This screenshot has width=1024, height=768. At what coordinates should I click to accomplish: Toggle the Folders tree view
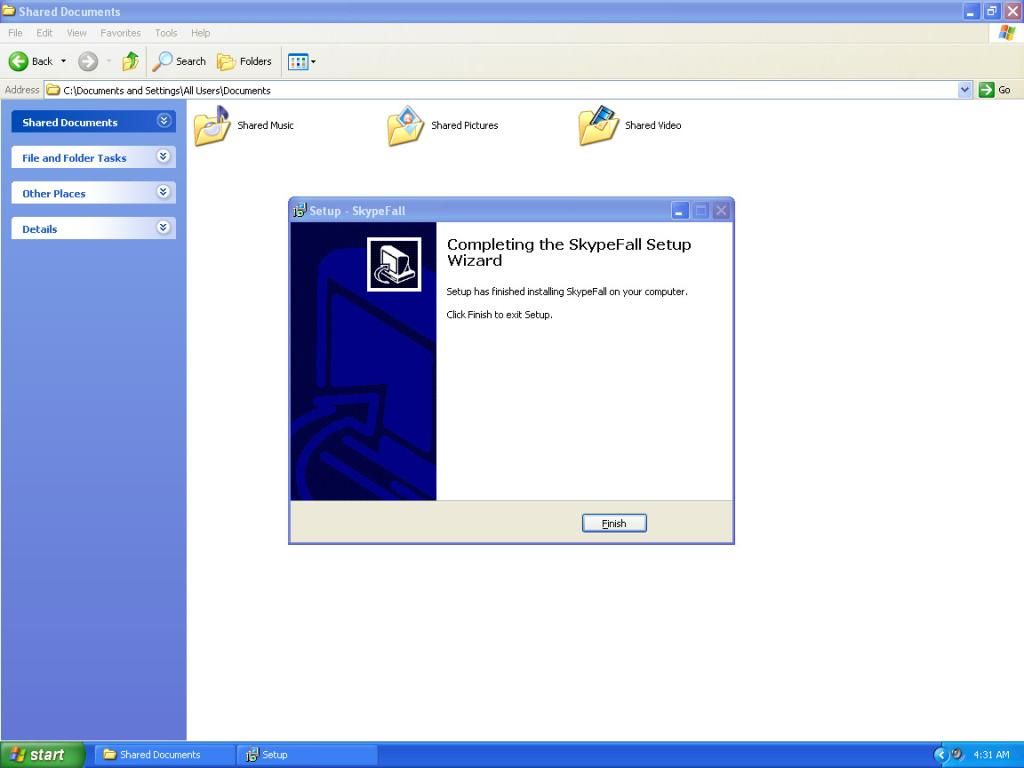point(244,61)
